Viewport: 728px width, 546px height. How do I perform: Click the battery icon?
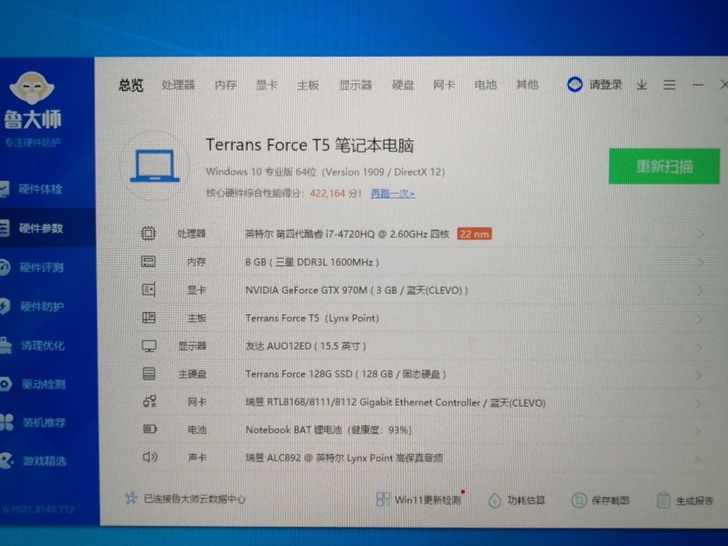coord(150,429)
